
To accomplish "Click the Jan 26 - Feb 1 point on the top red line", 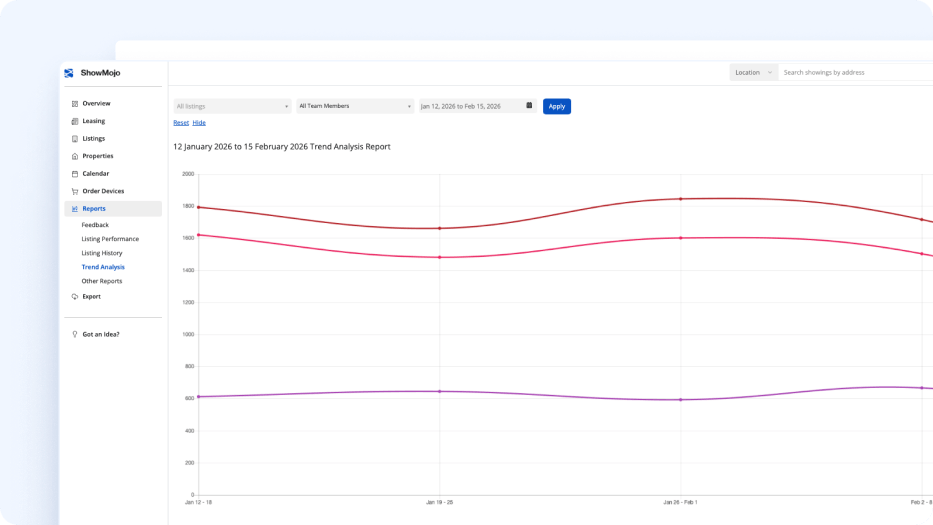I will pyautogui.click(x=681, y=199).
